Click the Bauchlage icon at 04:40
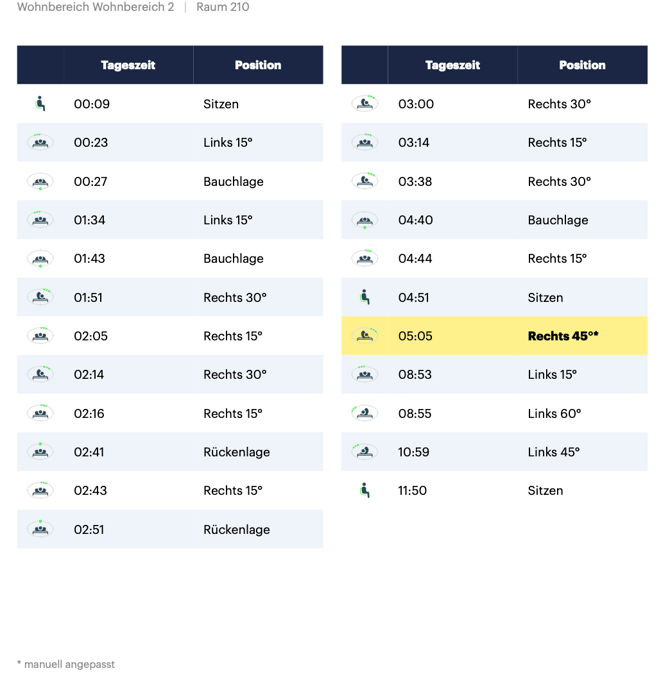 (x=365, y=220)
